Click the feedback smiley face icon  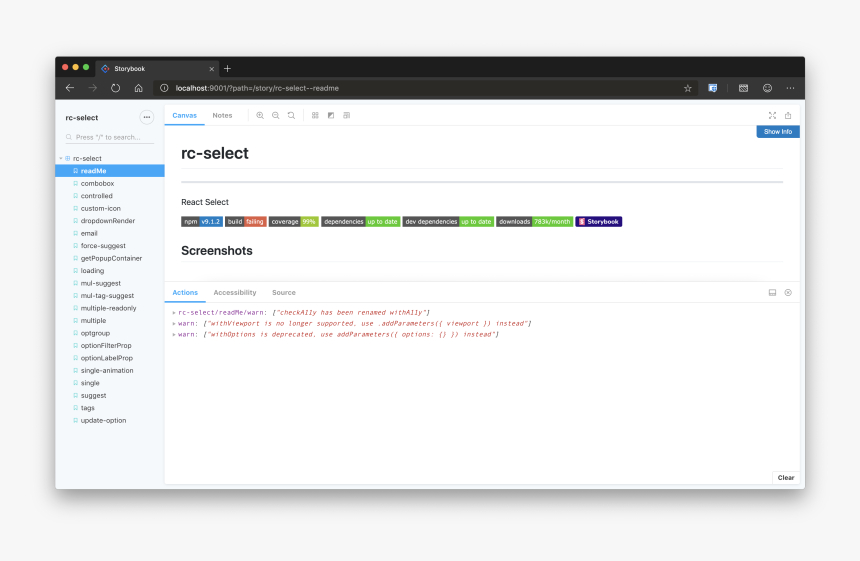pos(767,88)
